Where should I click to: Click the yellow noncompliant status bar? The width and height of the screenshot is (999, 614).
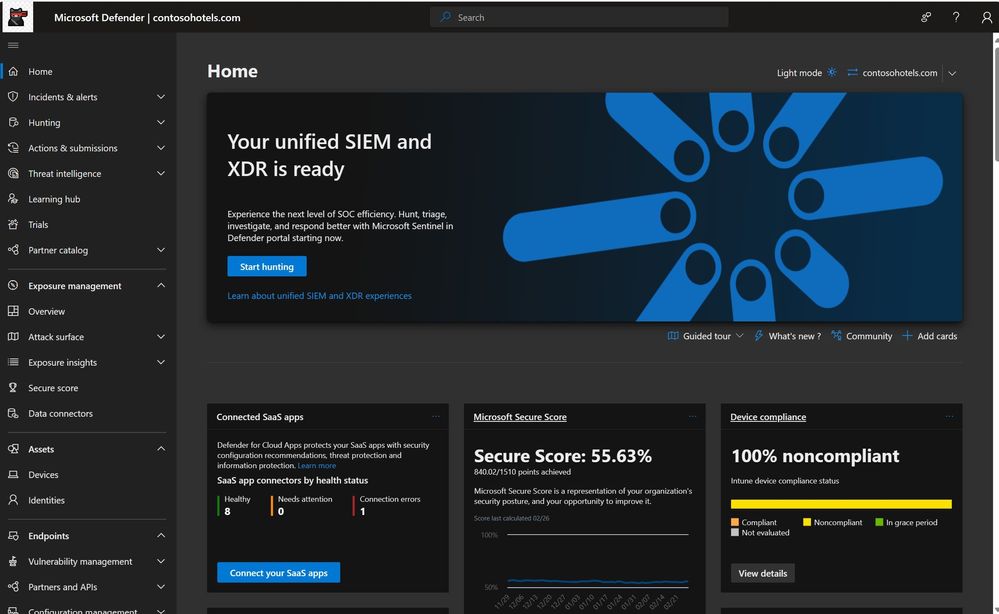[841, 504]
